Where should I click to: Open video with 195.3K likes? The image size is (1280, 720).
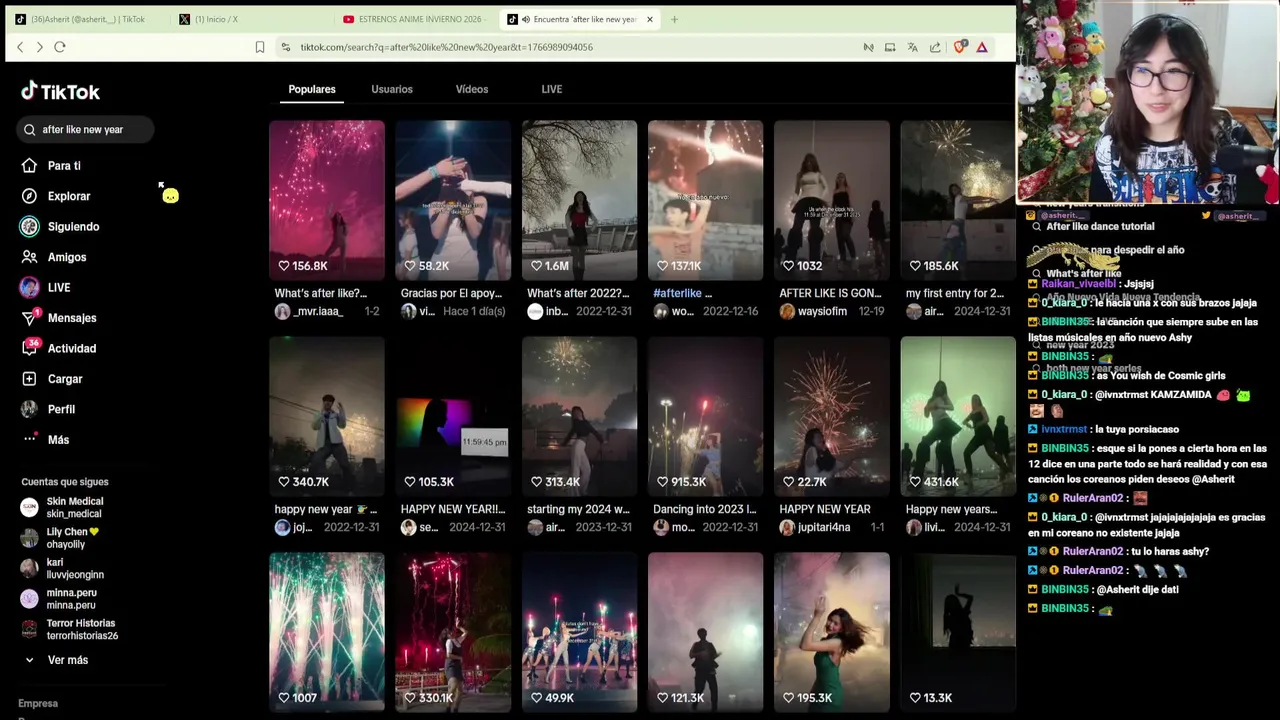pos(831,632)
